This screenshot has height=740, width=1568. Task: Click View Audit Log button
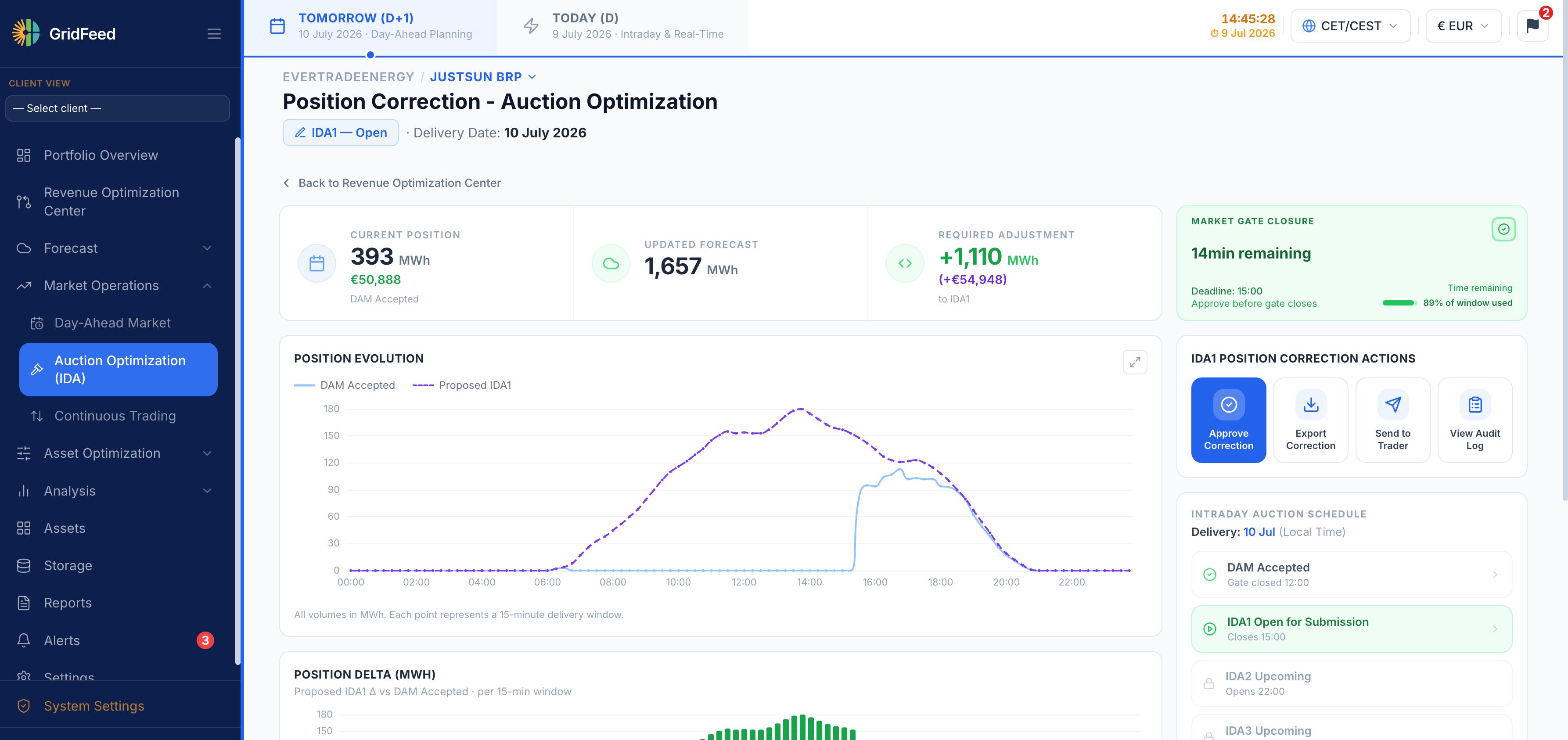pos(1475,420)
